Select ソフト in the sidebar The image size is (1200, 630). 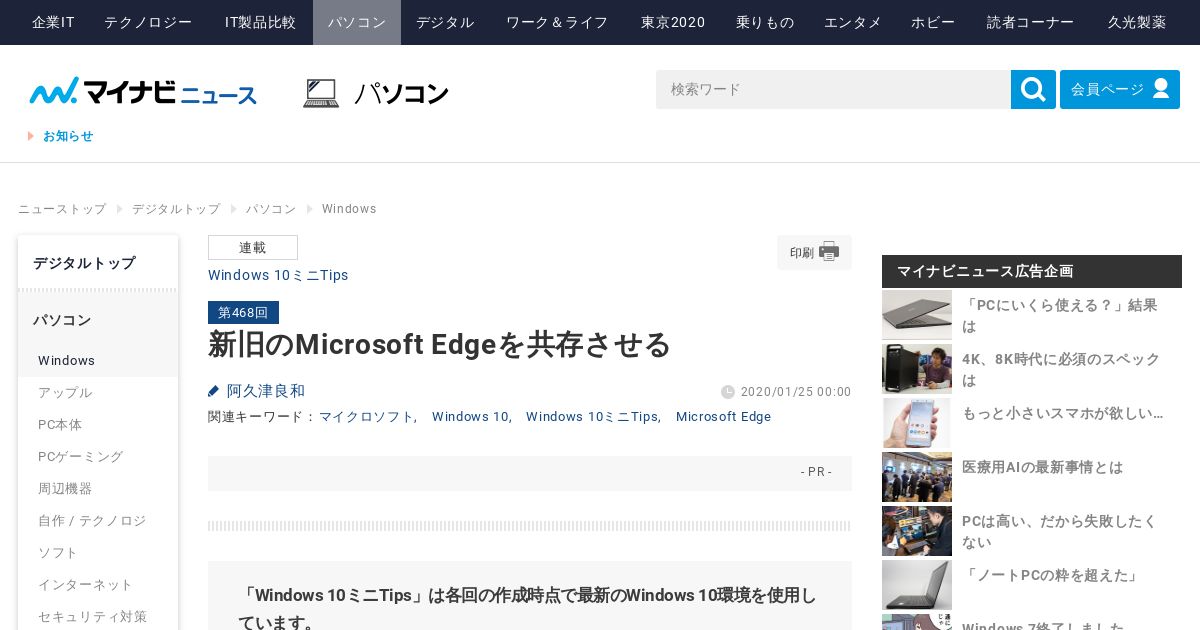pos(98,552)
